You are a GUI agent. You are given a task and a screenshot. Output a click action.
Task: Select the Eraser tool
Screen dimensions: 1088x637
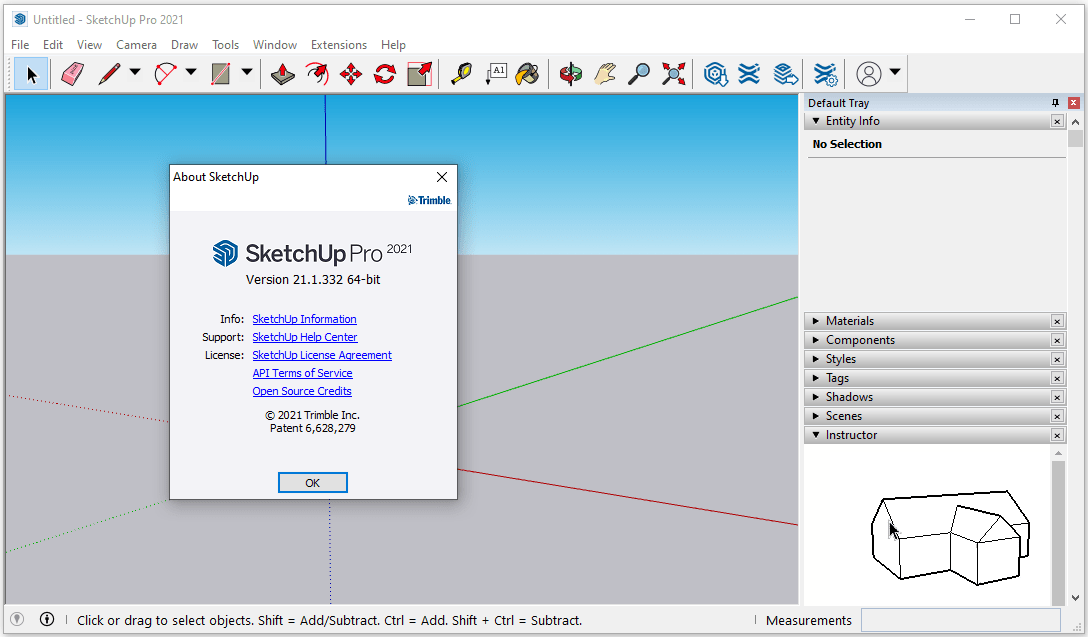tap(72, 74)
